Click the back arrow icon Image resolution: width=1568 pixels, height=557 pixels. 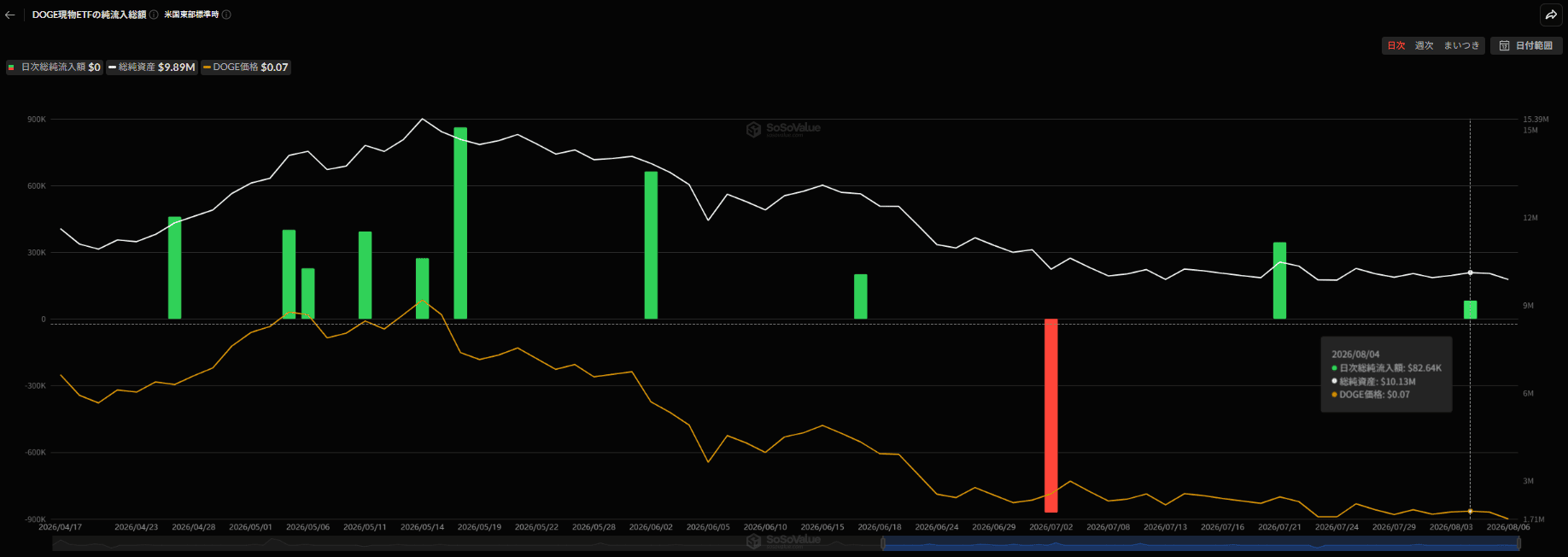pyautogui.click(x=10, y=15)
